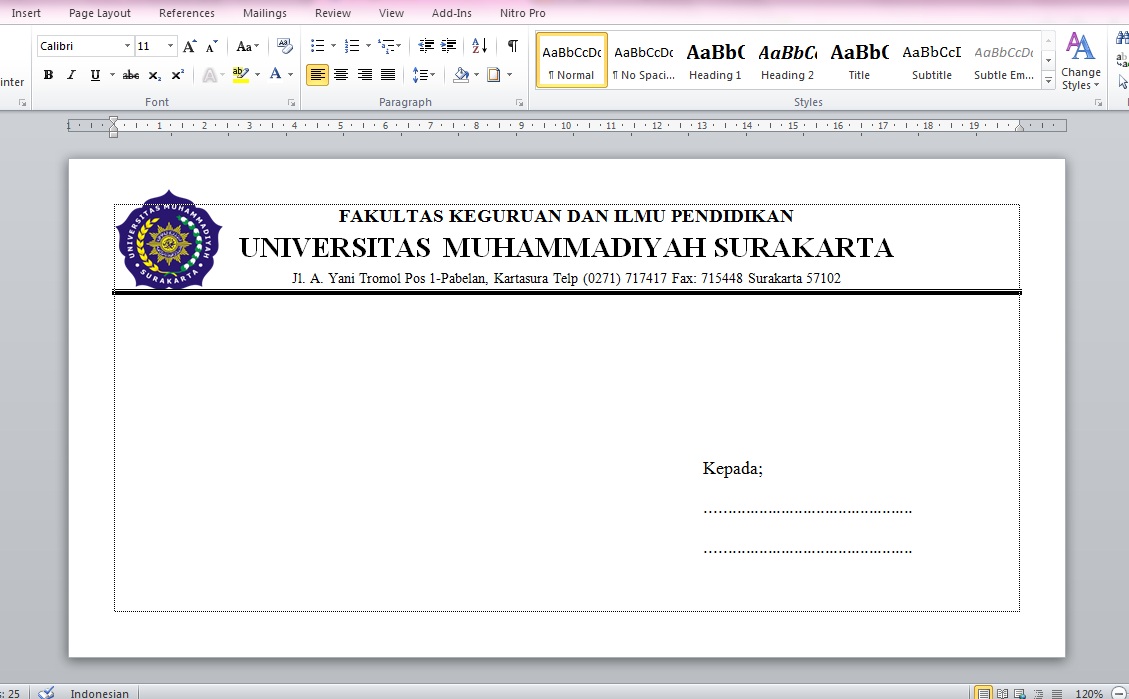Select Align Text Left
The width and height of the screenshot is (1129, 699).
318,75
